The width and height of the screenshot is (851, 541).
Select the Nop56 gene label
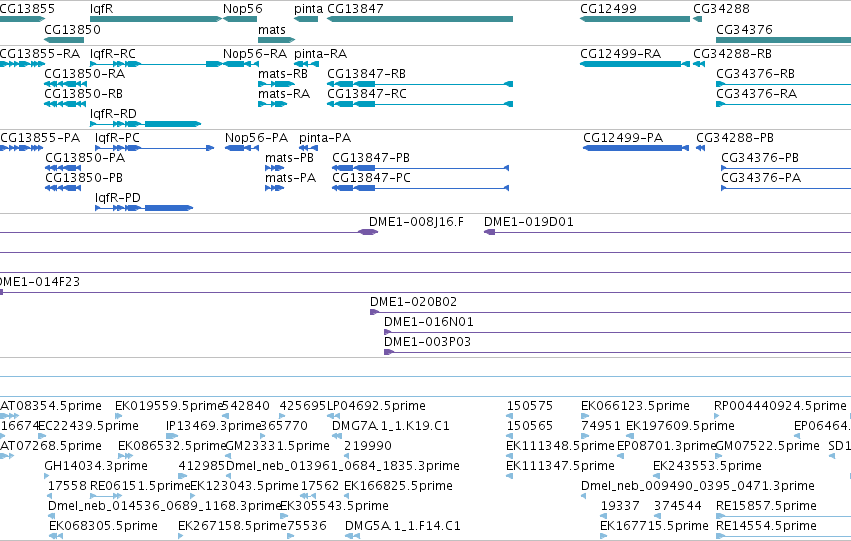click(243, 9)
